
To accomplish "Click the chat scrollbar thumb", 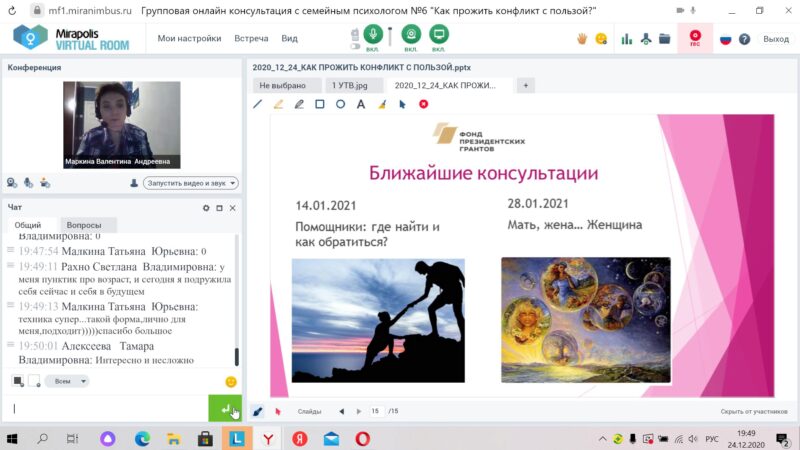I will 236,357.
